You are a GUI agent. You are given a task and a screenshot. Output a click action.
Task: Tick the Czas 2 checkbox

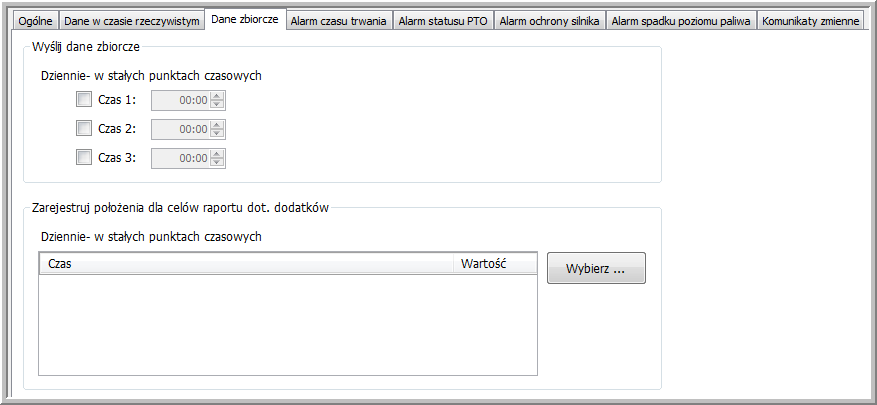[84, 128]
